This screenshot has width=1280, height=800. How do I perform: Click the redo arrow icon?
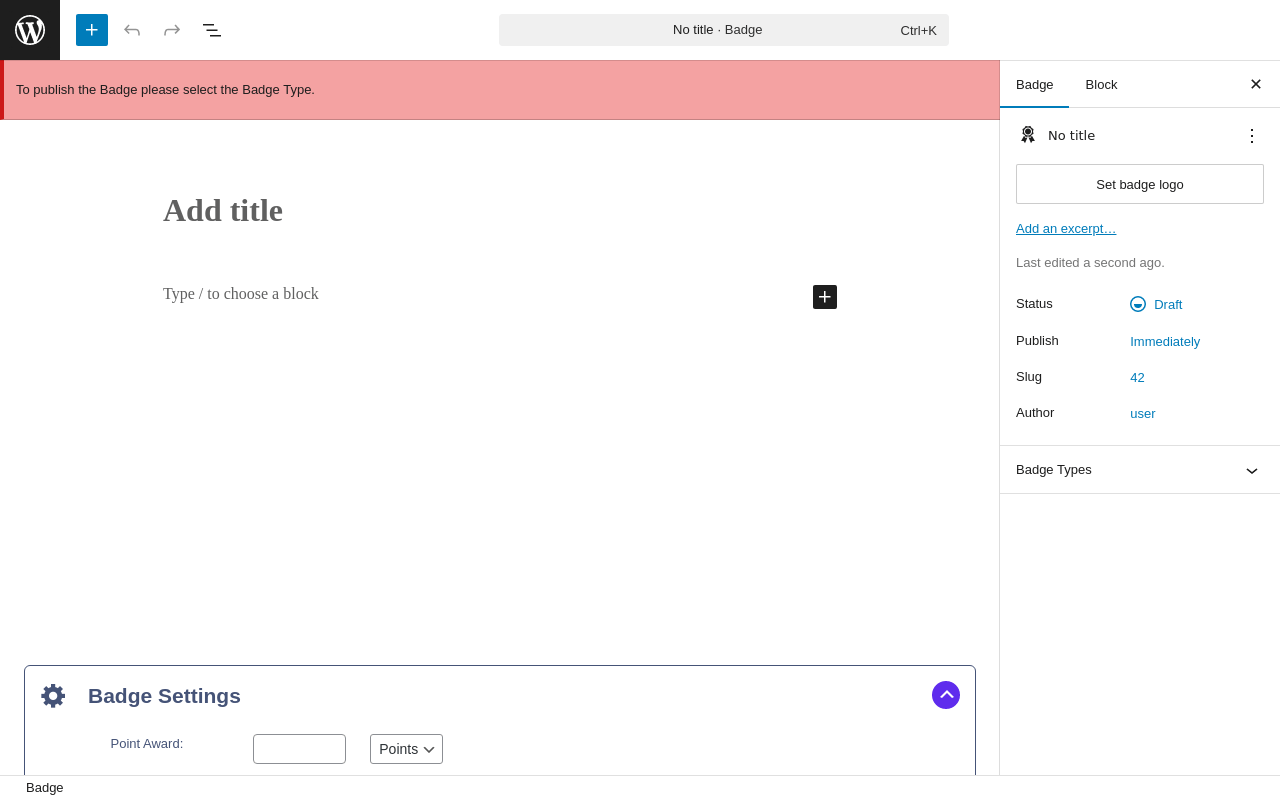click(172, 30)
